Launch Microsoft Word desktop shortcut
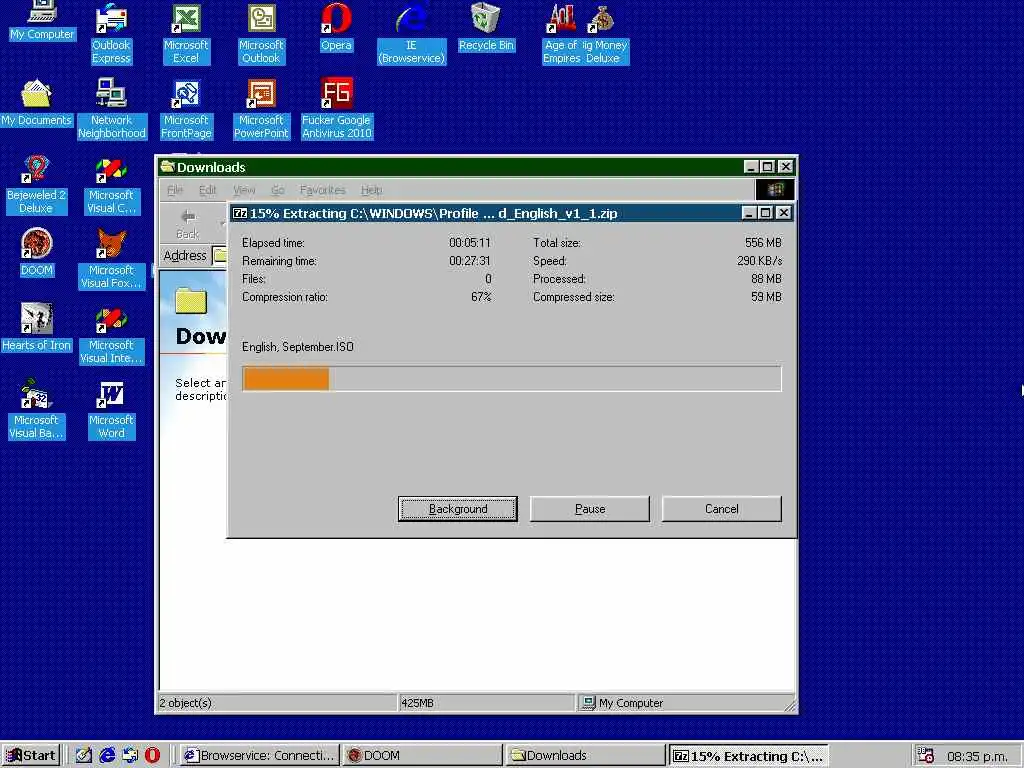Image resolution: width=1024 pixels, height=768 pixels. [x=111, y=409]
